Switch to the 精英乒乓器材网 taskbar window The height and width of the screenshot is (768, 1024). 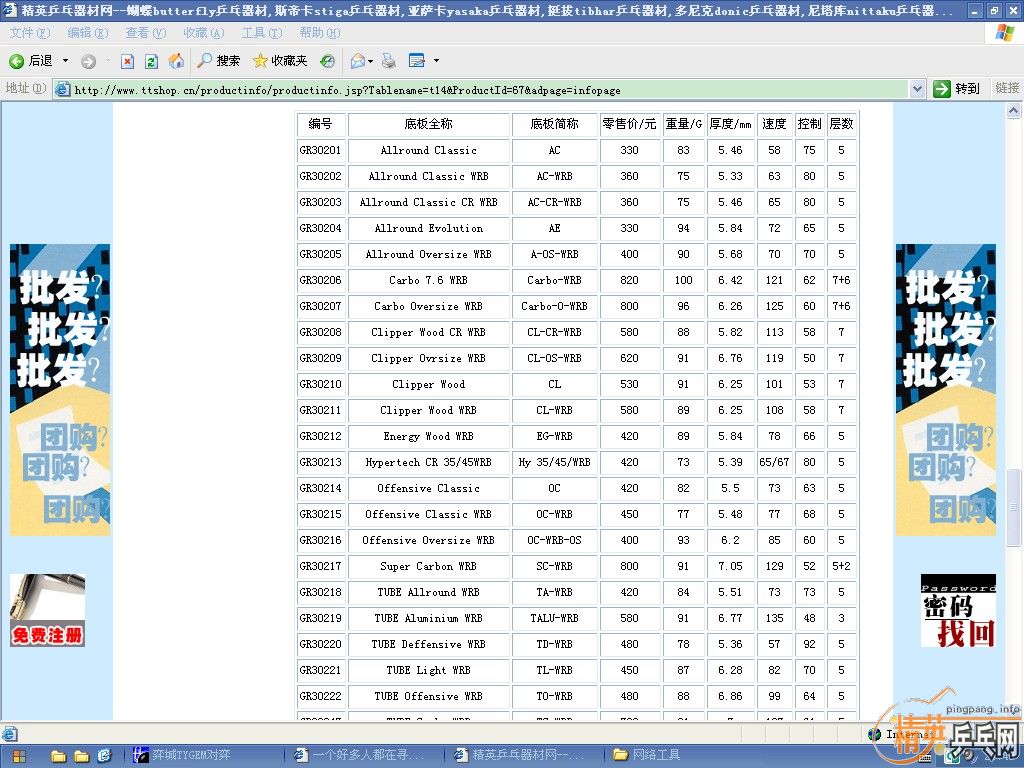[x=526, y=756]
